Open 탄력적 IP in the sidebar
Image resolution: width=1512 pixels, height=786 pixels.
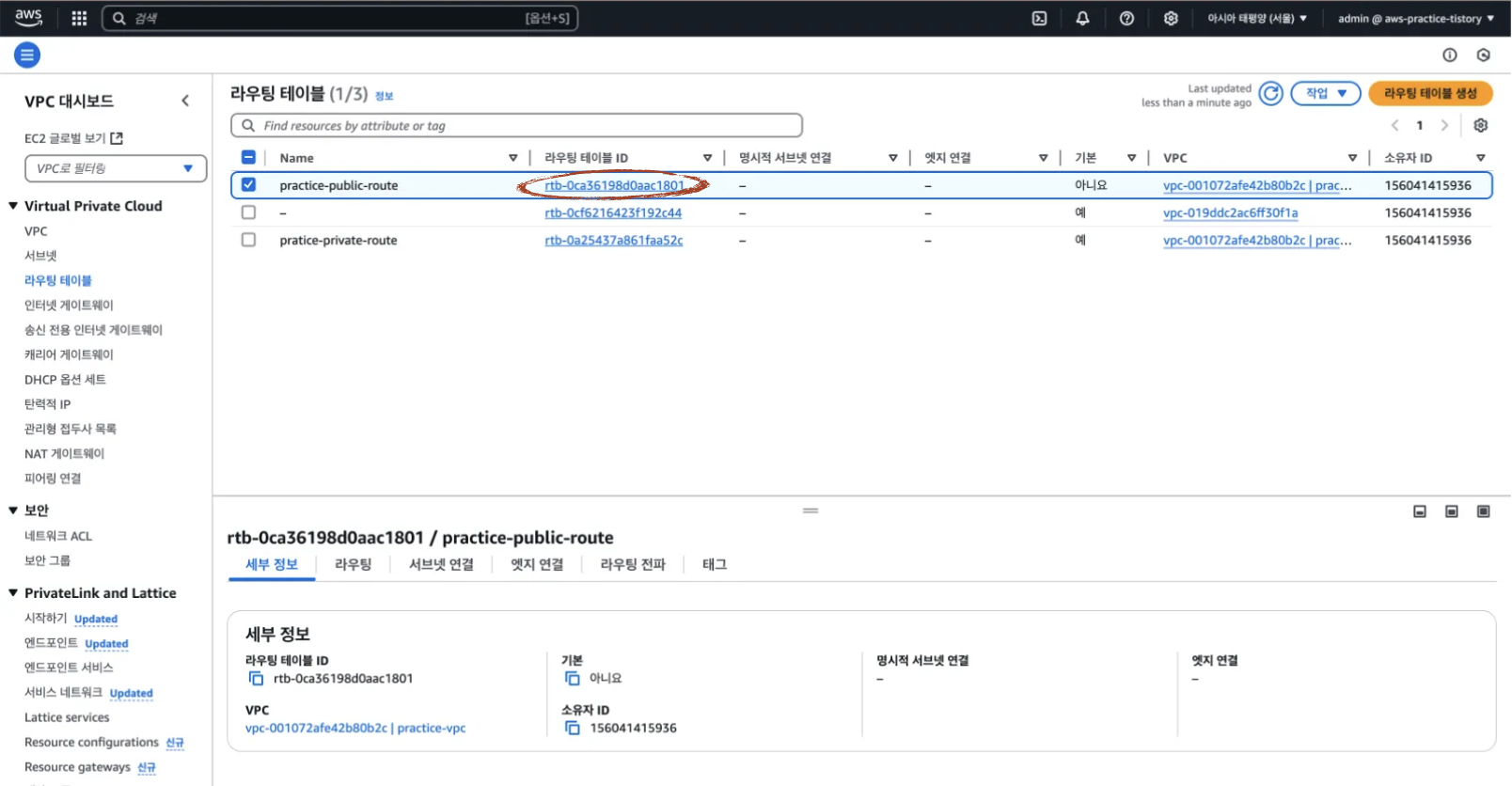pyautogui.click(x=47, y=404)
